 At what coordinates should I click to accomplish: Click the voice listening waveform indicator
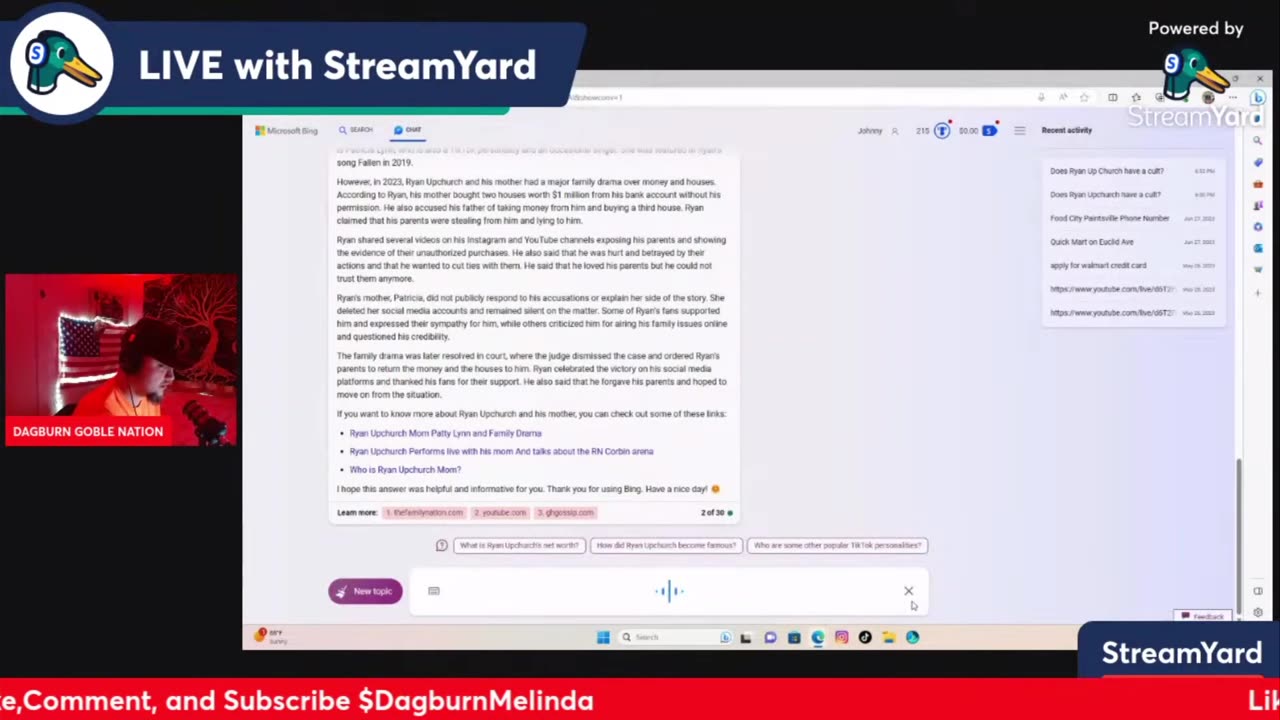(x=669, y=591)
